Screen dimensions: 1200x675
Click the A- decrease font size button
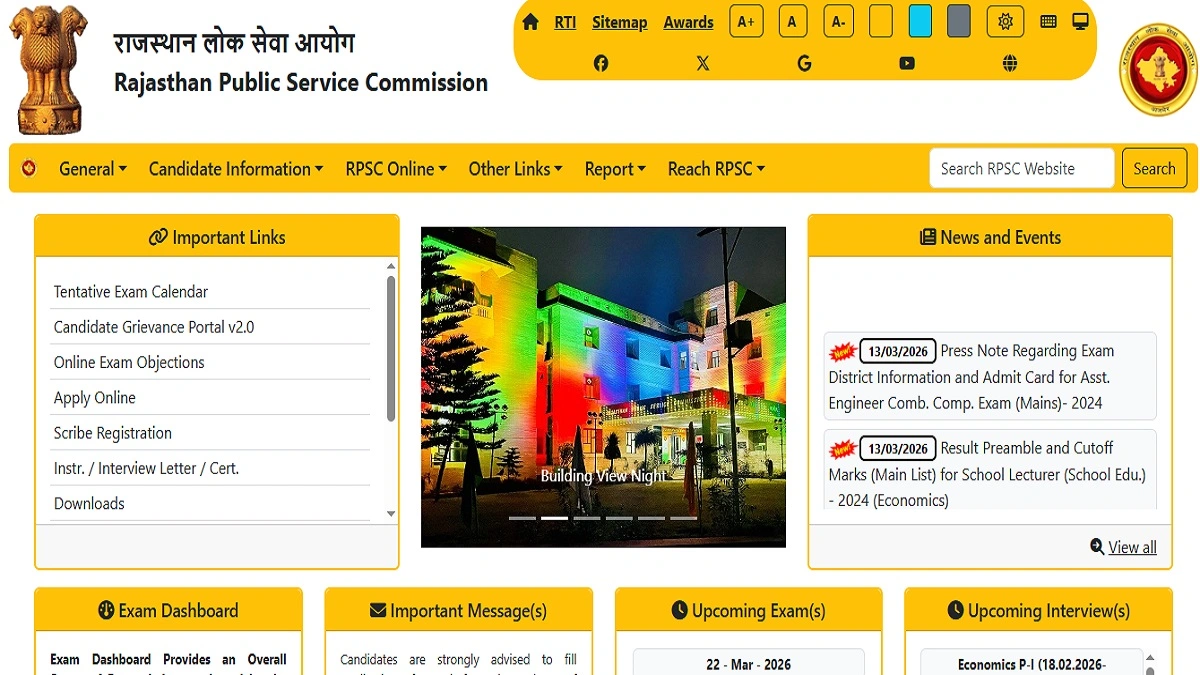pos(838,20)
